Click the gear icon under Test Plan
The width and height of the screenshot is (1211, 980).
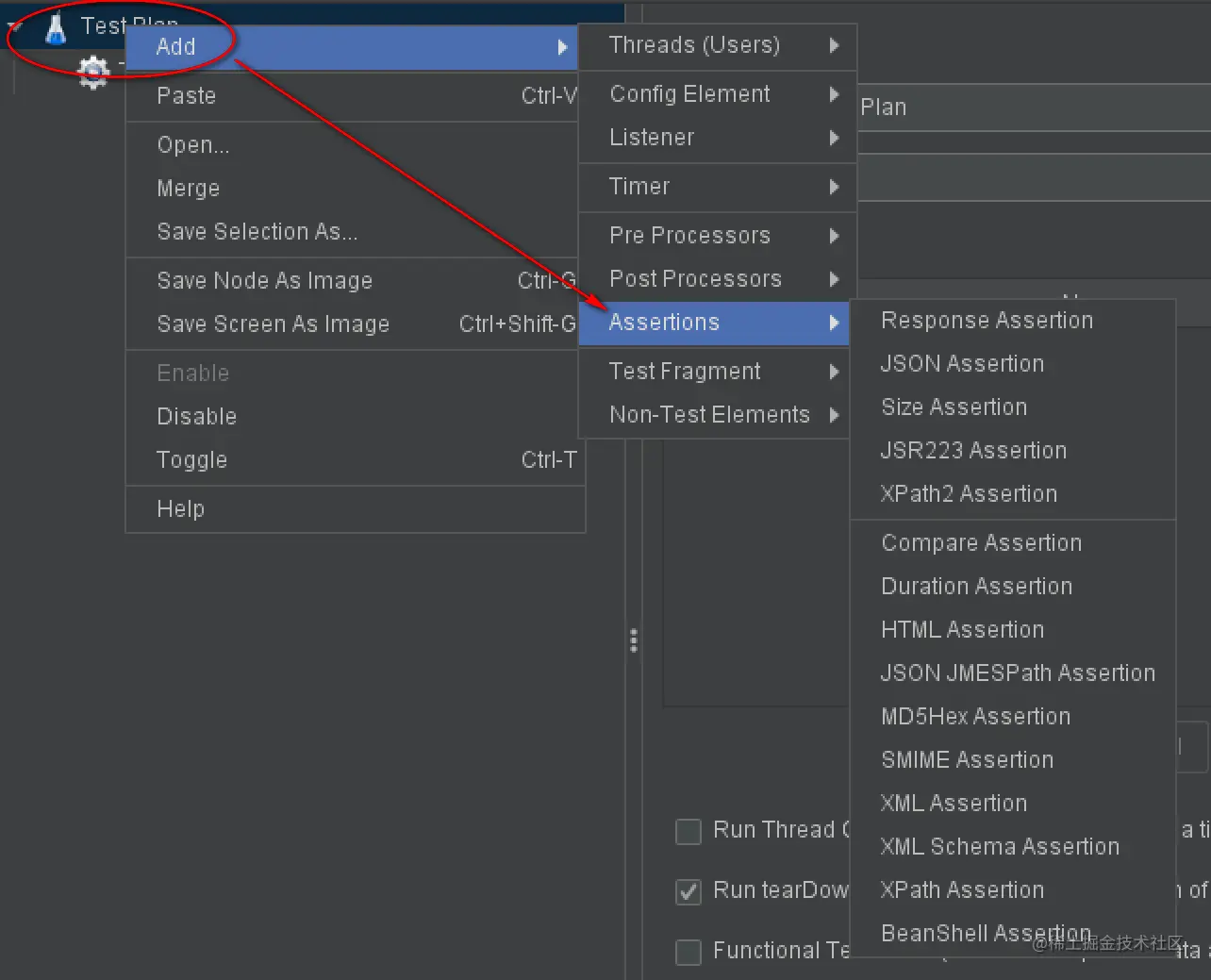pos(93,73)
